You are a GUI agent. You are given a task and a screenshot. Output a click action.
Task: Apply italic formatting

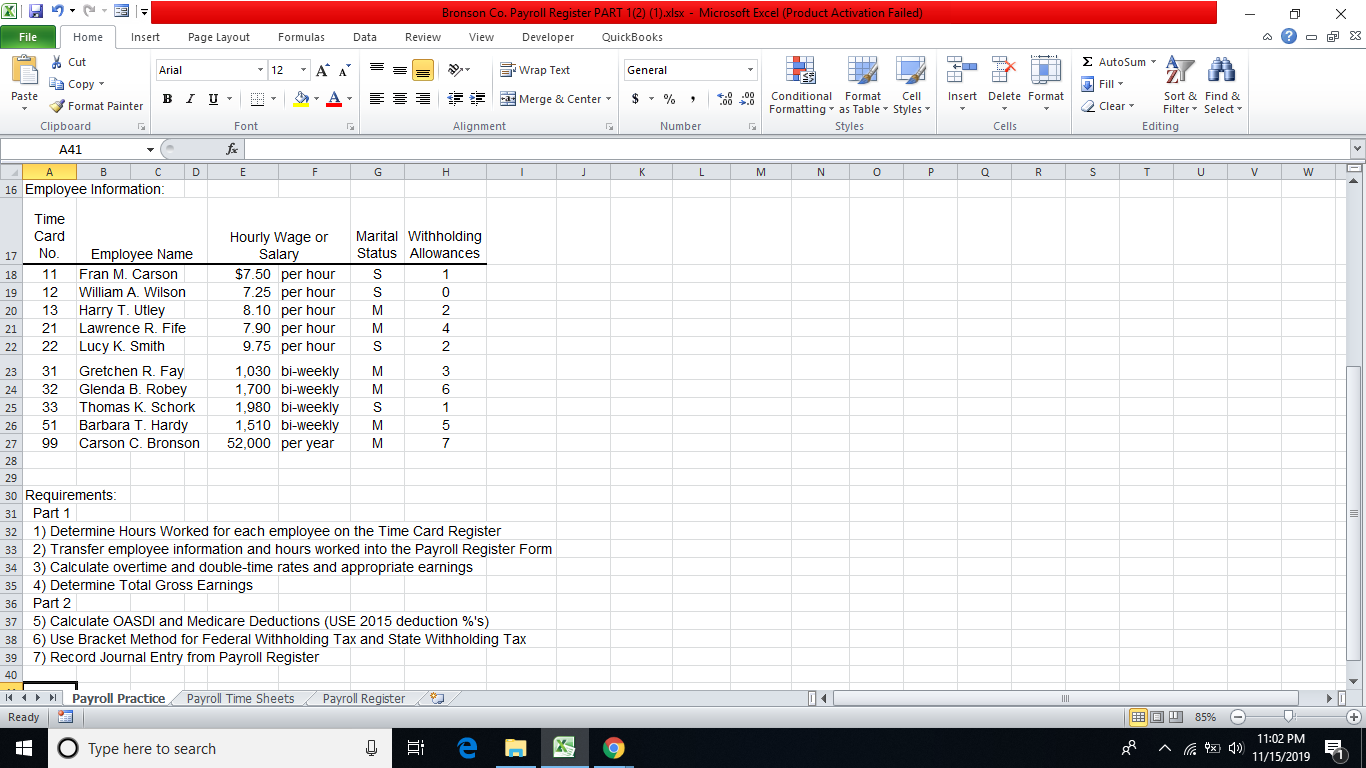click(x=188, y=99)
